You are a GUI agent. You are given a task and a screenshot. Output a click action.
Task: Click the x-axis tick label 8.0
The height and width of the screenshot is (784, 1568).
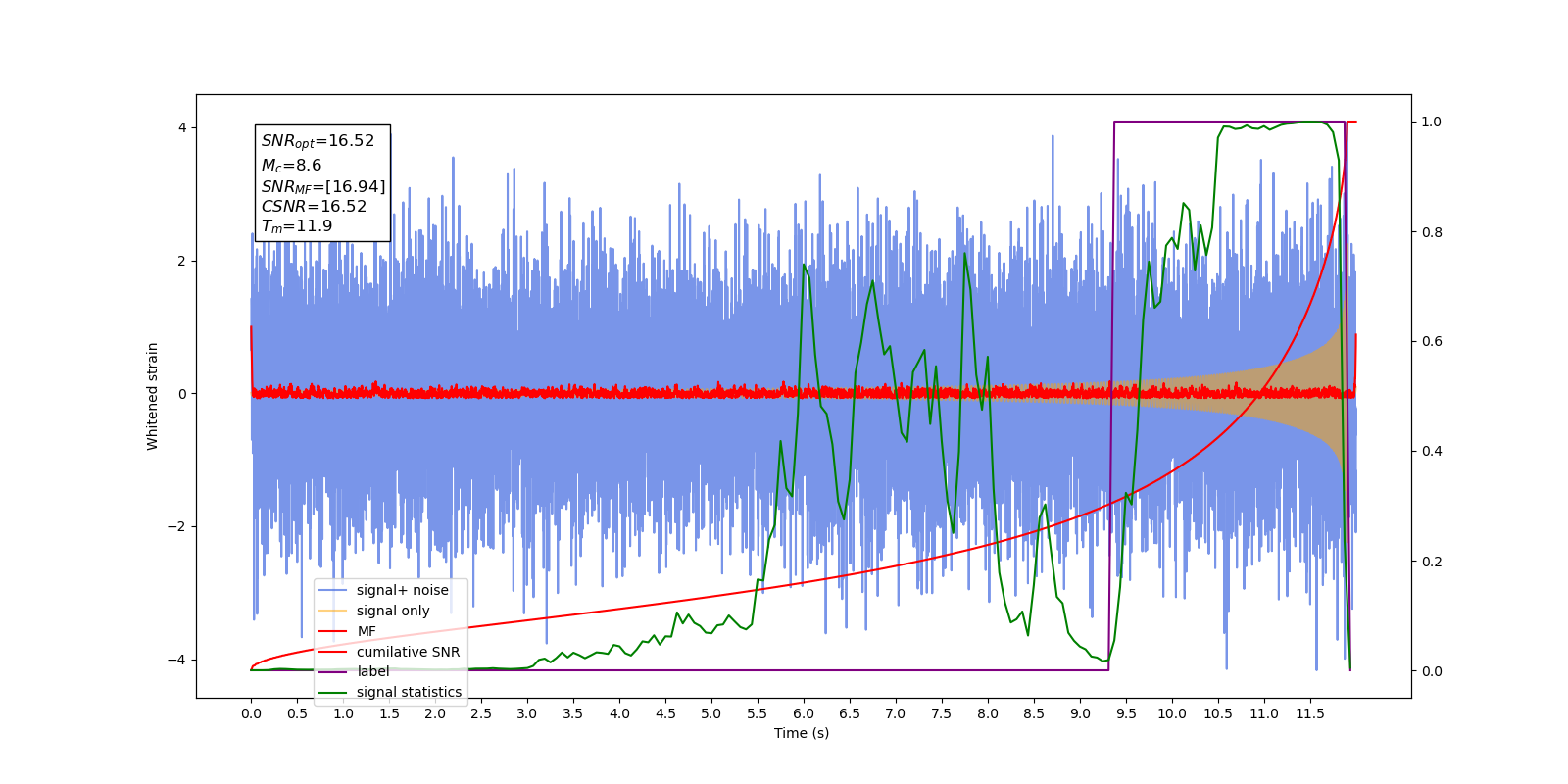tap(988, 713)
